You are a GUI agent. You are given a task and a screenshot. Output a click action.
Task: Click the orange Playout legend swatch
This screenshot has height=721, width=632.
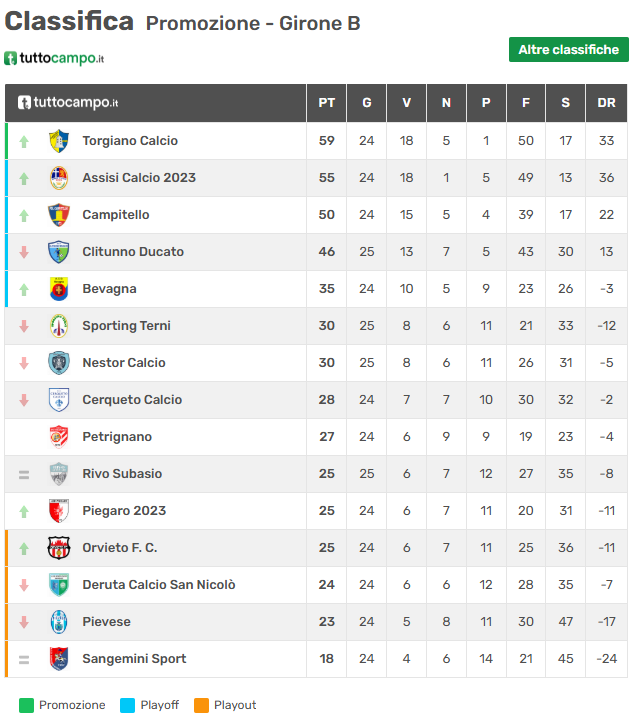[x=201, y=705]
